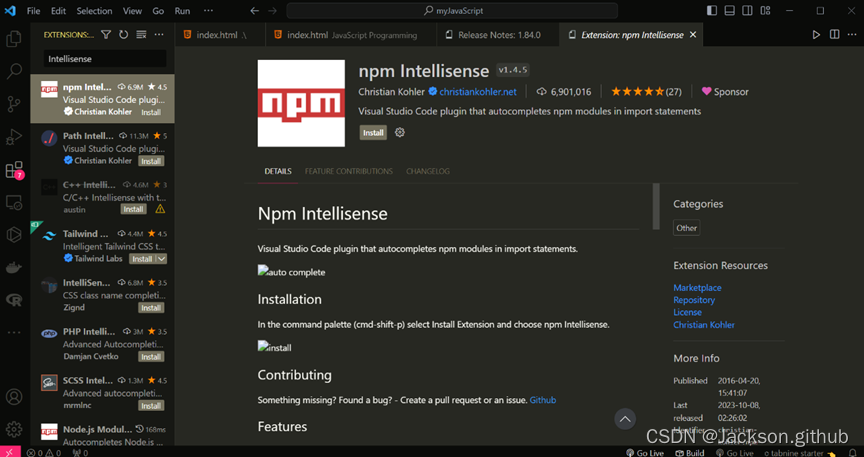Open the Remote Explorer icon in activity bar
The width and height of the screenshot is (864, 457).
(13, 202)
